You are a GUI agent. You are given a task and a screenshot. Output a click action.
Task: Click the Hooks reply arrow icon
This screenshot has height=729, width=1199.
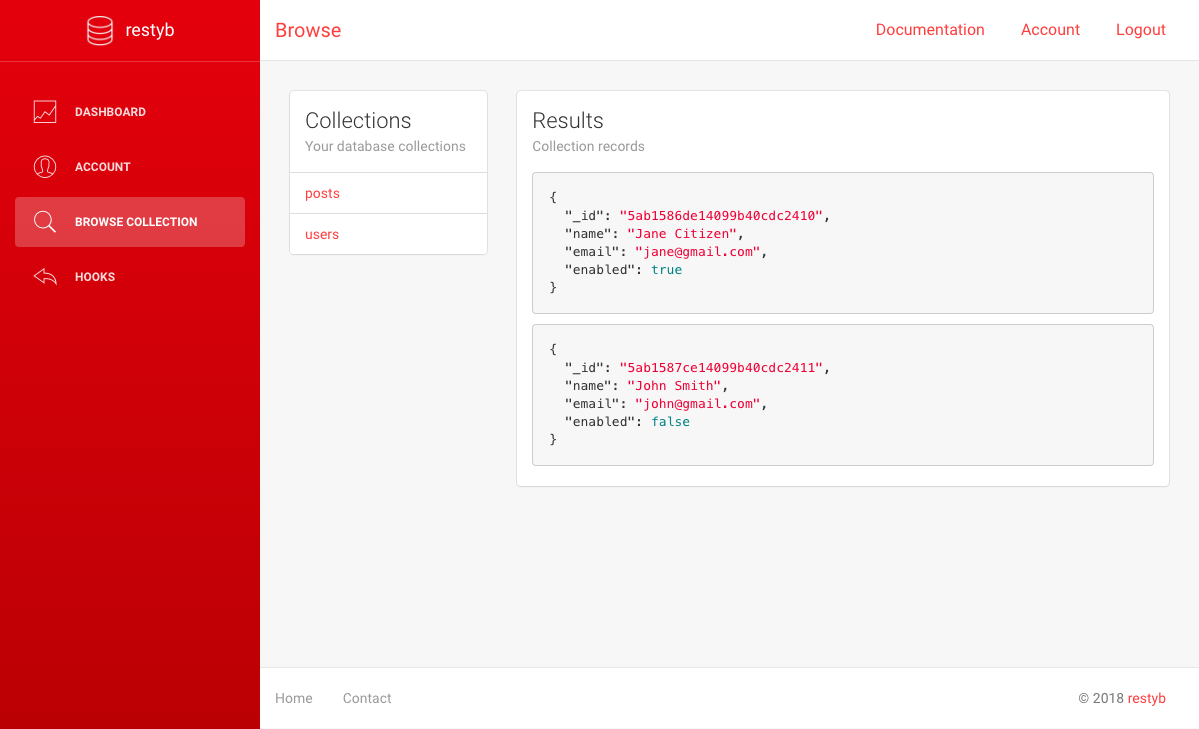tap(45, 277)
